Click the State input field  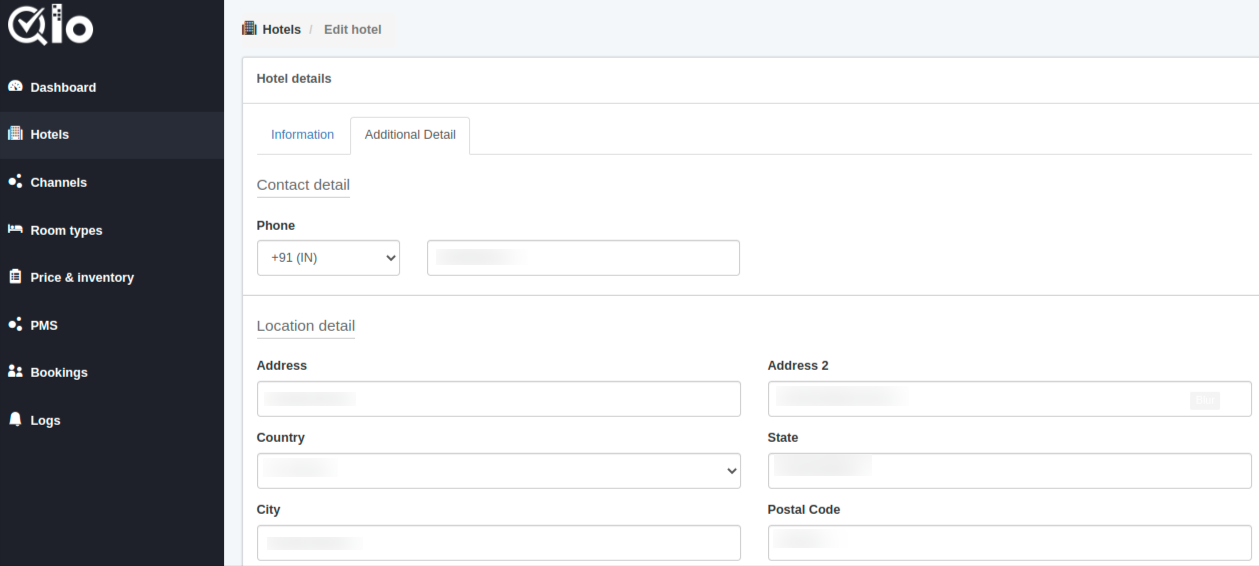(x=1009, y=471)
